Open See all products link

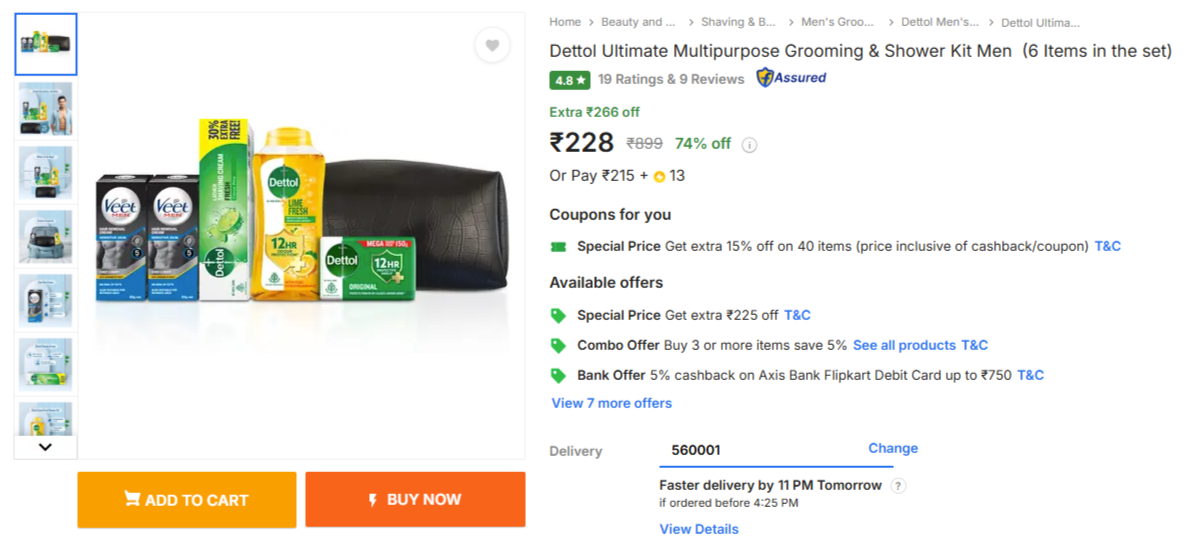click(904, 345)
